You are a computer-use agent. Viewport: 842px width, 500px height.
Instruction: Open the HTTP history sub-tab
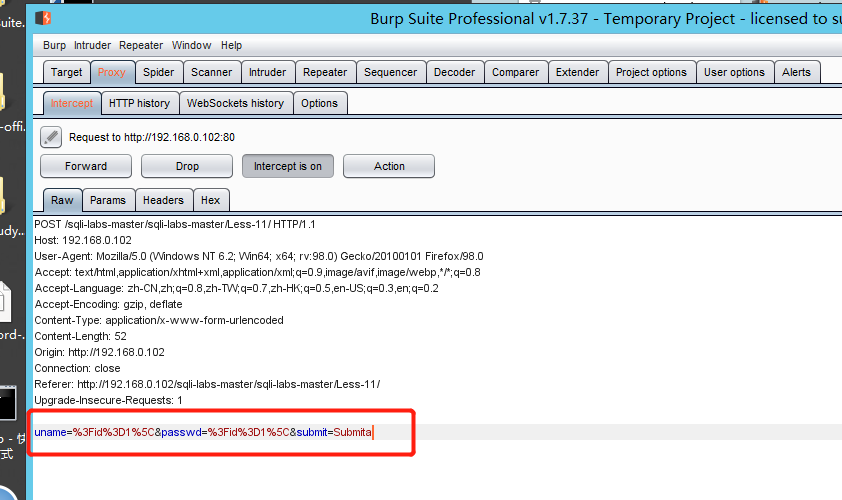(x=140, y=103)
